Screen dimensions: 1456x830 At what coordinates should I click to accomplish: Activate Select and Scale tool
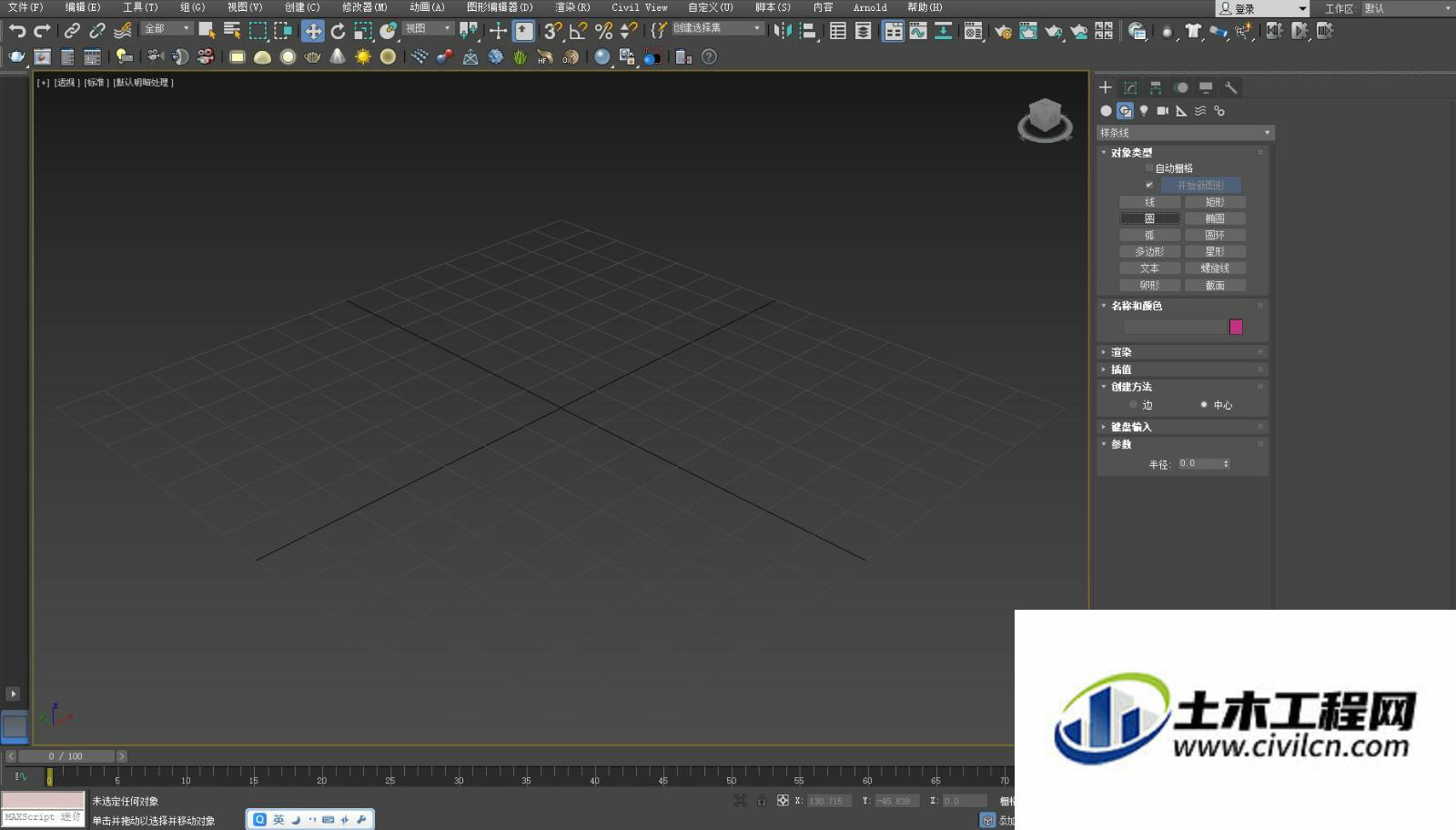point(363,31)
